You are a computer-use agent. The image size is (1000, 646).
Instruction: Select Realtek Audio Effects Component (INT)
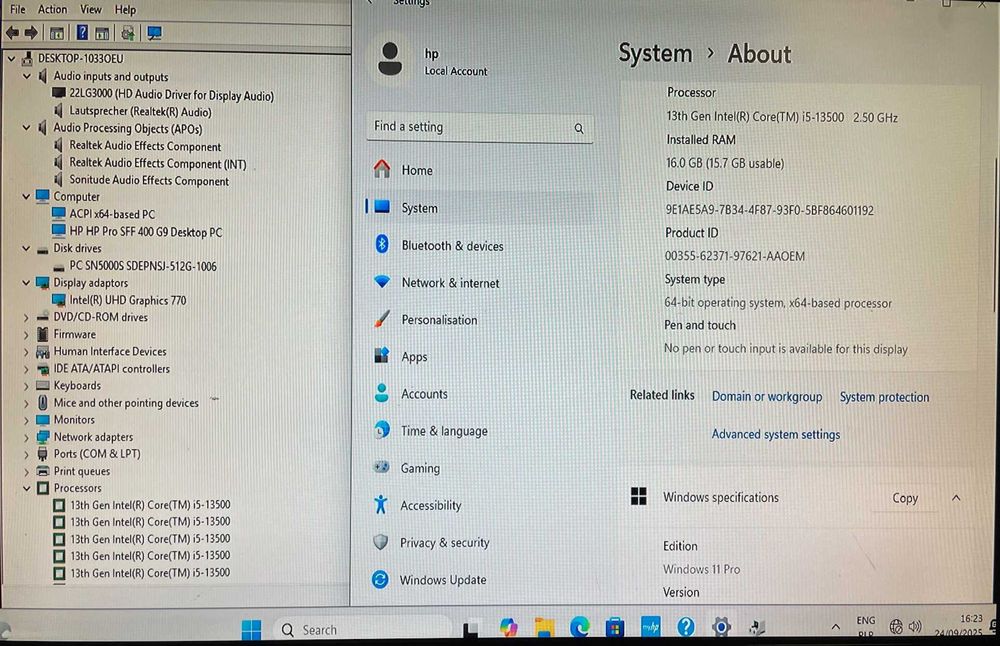(x=158, y=163)
